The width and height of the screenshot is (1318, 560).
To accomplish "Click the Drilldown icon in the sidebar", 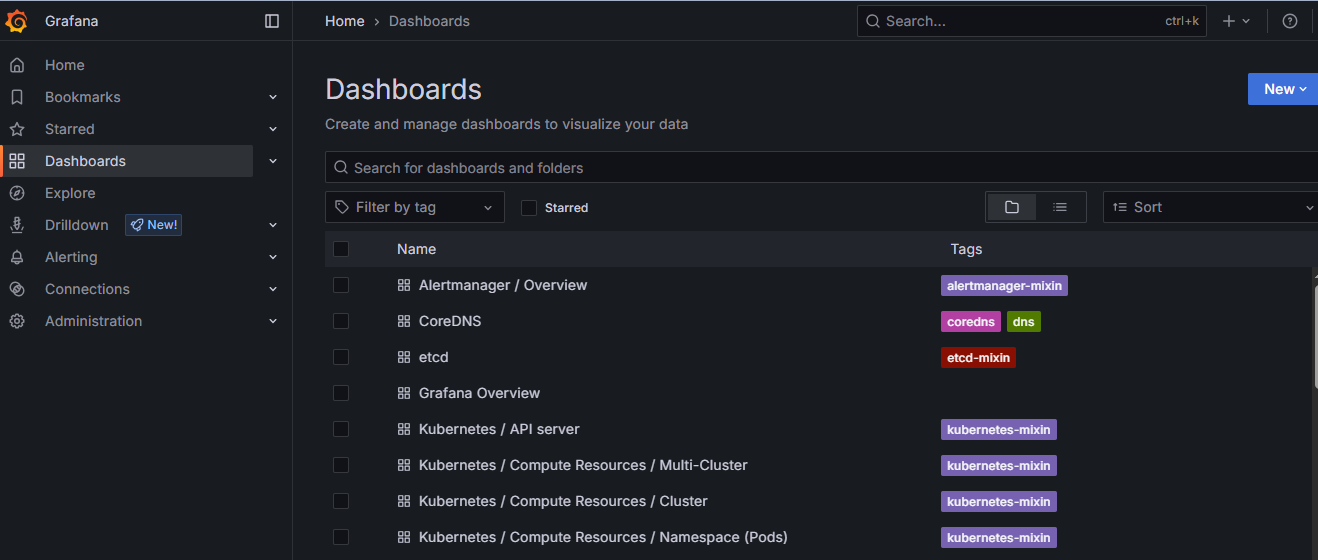I will tap(17, 225).
